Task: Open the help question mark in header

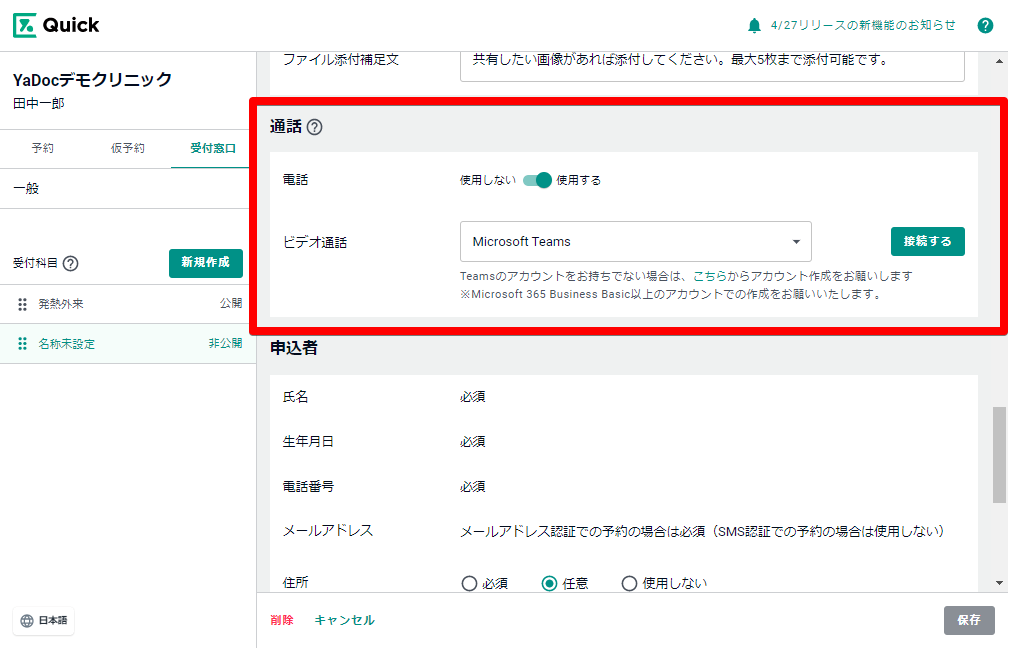Action: pyautogui.click(x=985, y=25)
